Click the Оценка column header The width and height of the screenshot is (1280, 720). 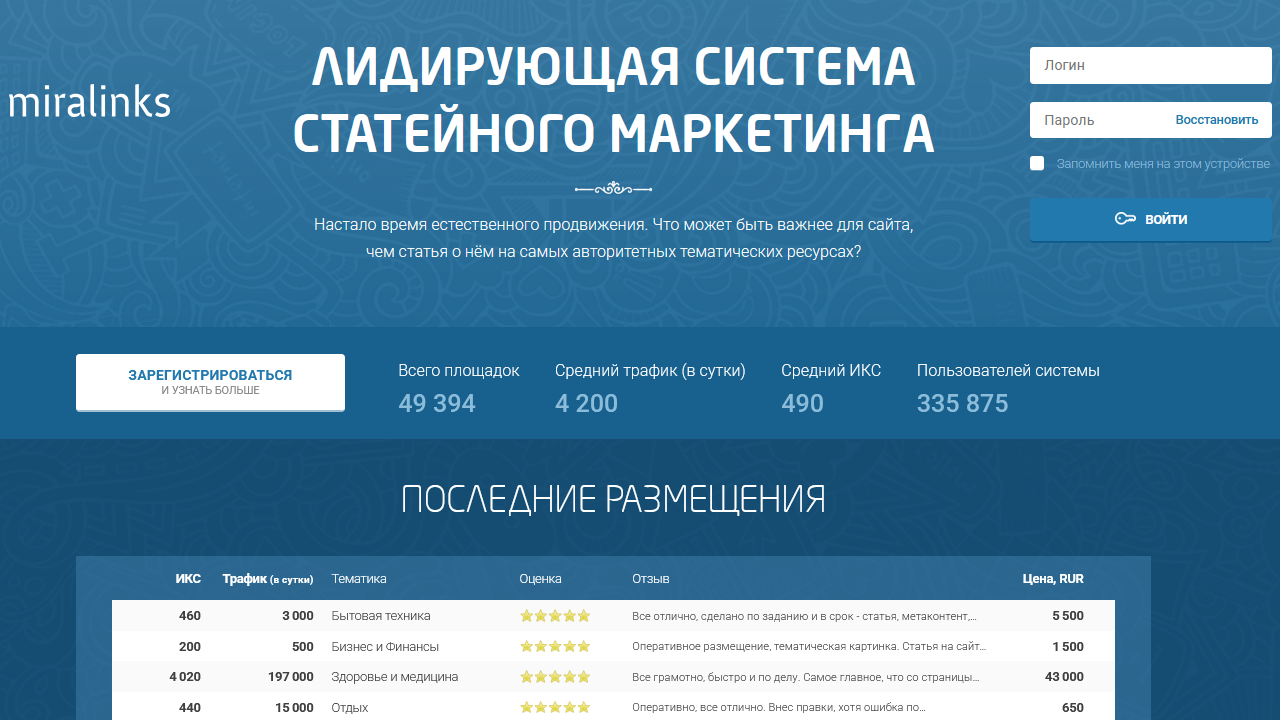point(540,579)
